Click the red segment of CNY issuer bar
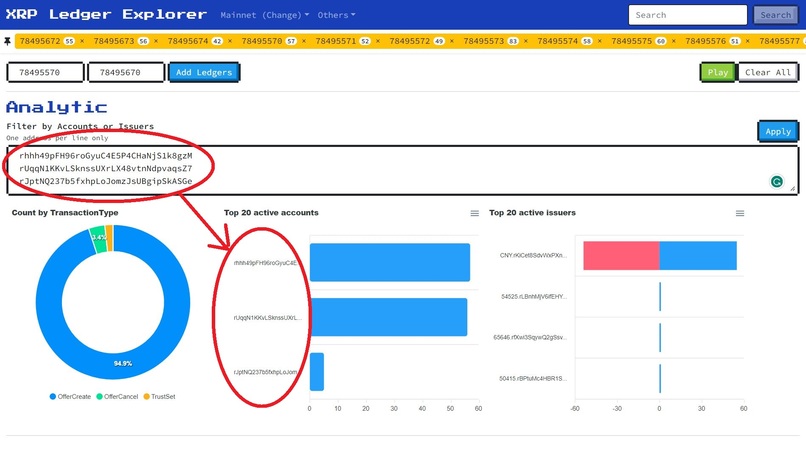Viewport: 806px width, 457px height. tap(621, 255)
